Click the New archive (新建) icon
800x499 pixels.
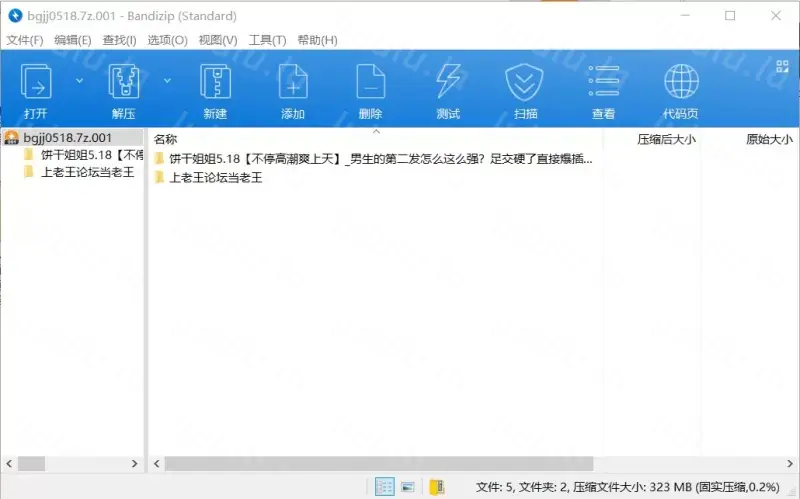pos(215,82)
